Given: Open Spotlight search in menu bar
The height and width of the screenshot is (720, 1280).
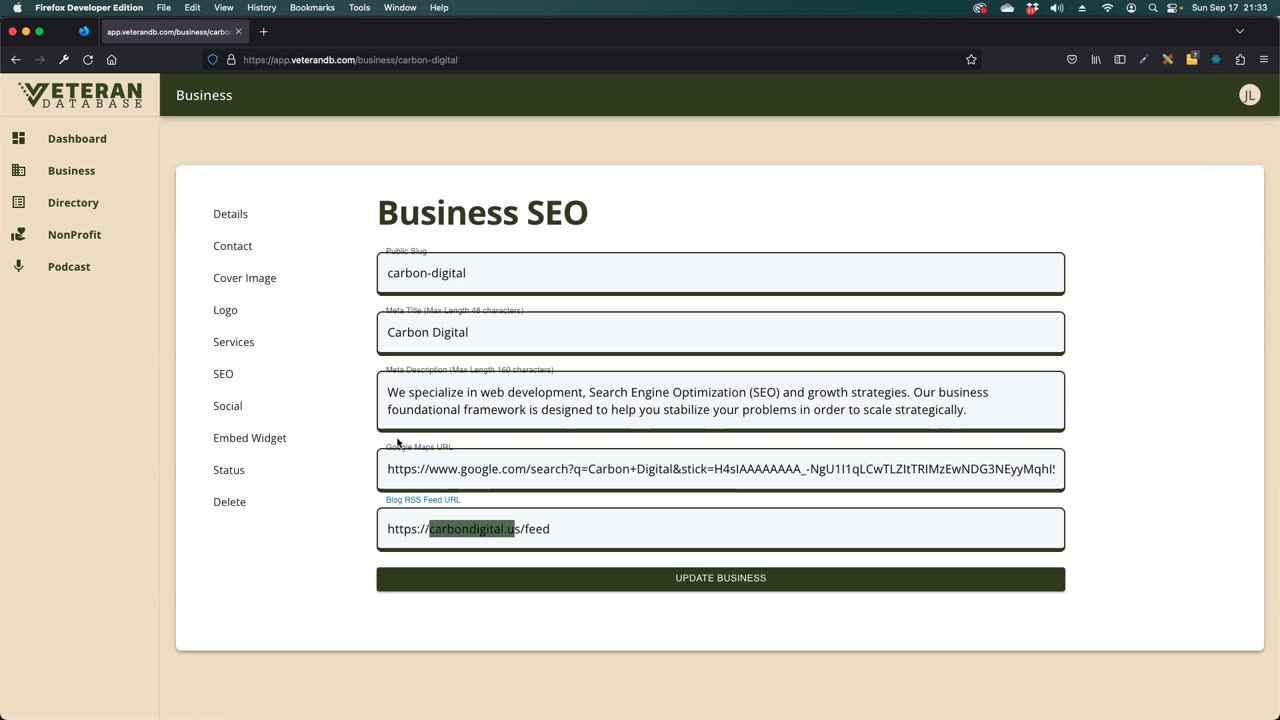Looking at the screenshot, I should click(x=1153, y=8).
